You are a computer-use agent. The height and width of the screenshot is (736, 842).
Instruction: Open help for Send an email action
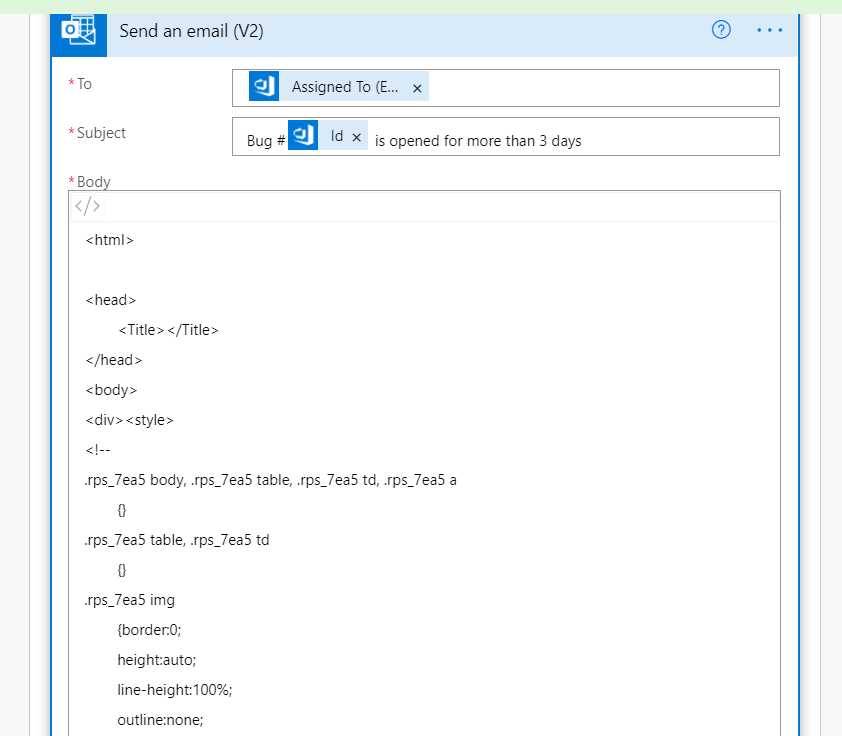point(721,30)
